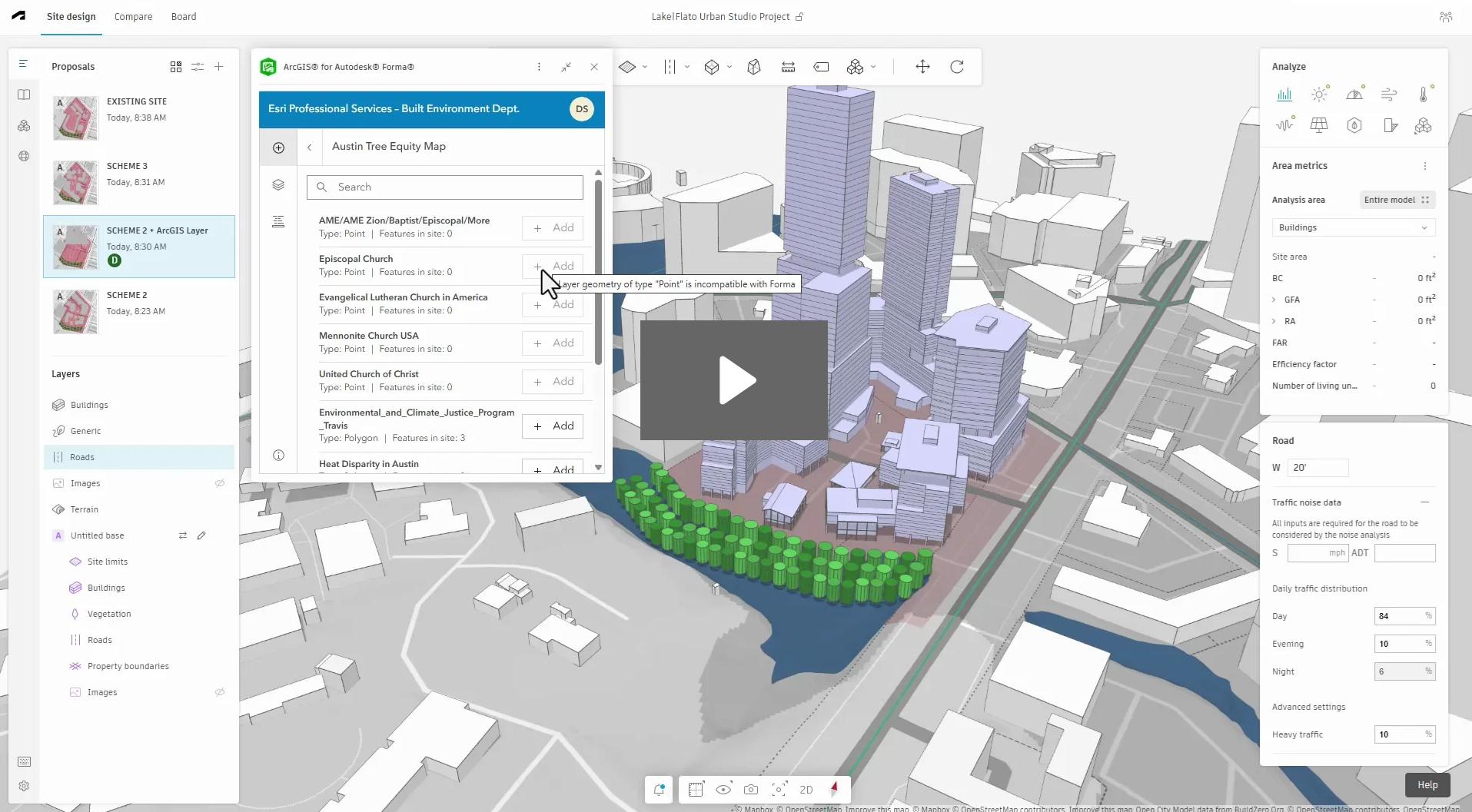Switch to the Site design tab

(71, 17)
